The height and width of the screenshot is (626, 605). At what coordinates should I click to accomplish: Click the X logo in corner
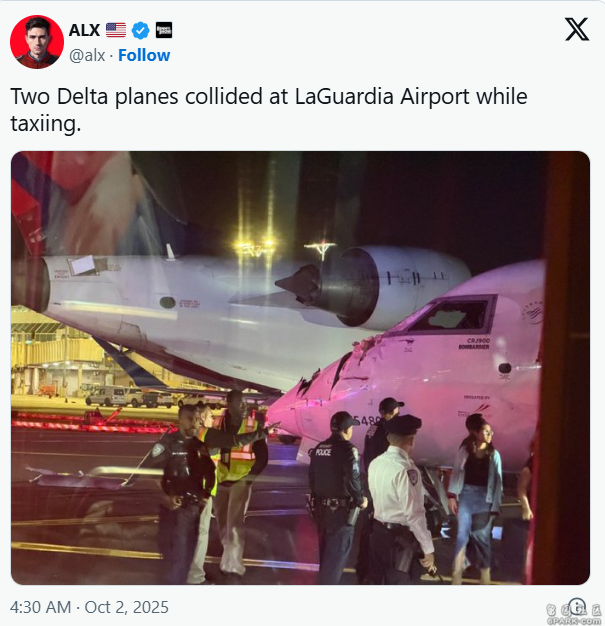[577, 30]
